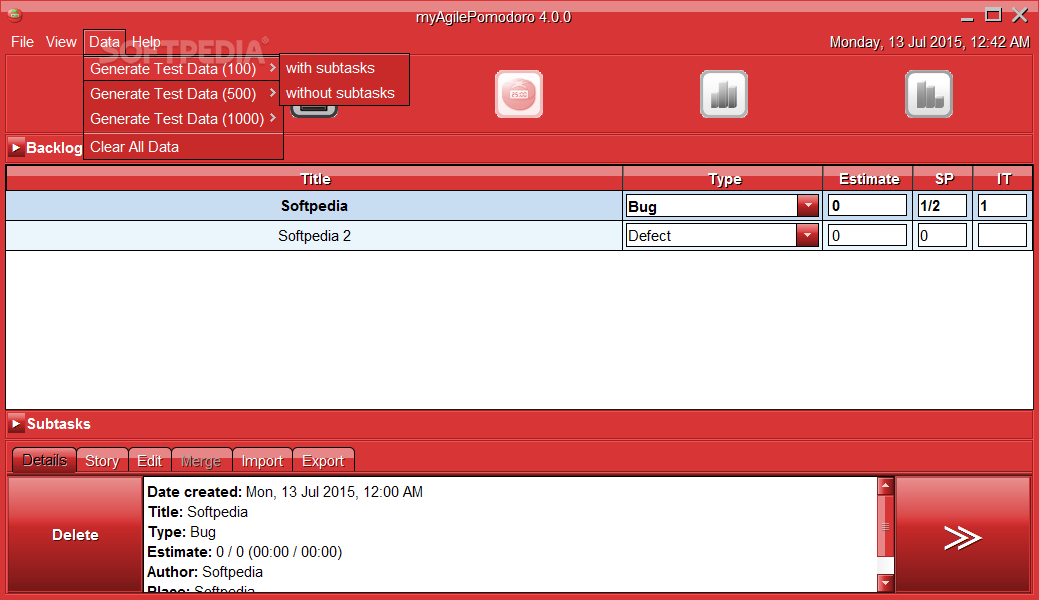This screenshot has width=1039, height=600.
Task: Click the Delete button
Action: tap(75, 534)
